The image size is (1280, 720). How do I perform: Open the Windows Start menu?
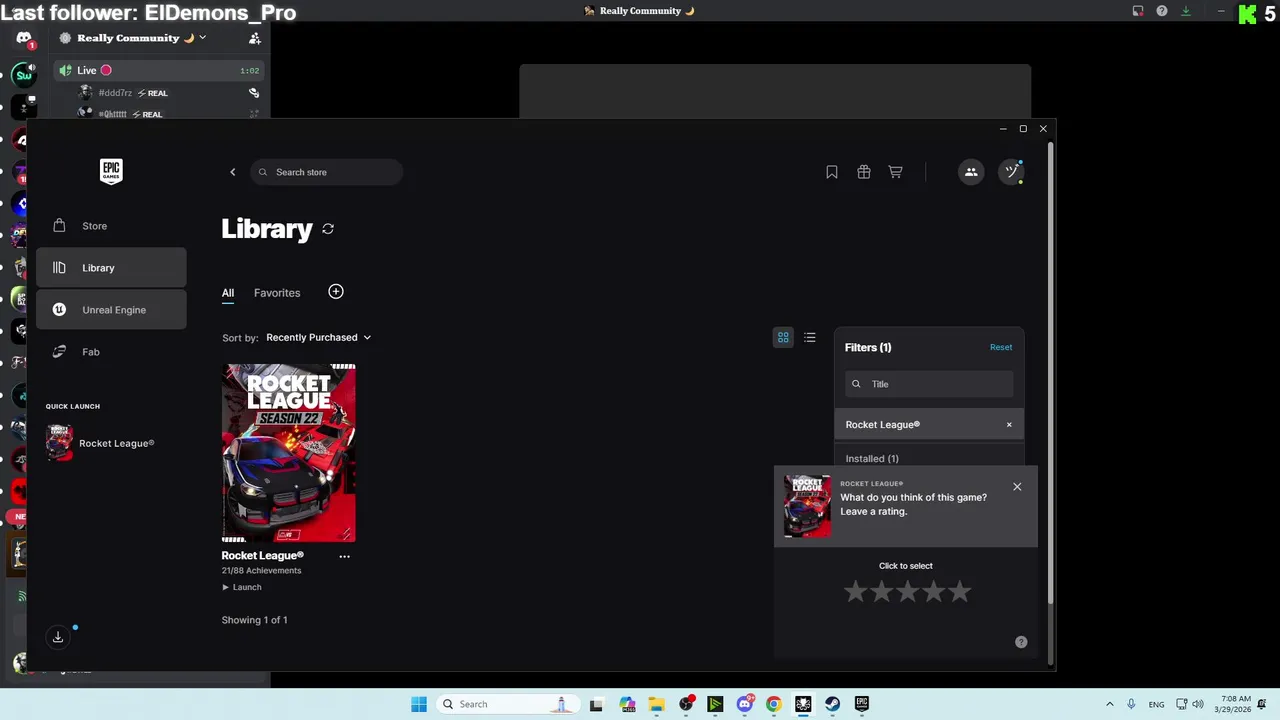419,704
